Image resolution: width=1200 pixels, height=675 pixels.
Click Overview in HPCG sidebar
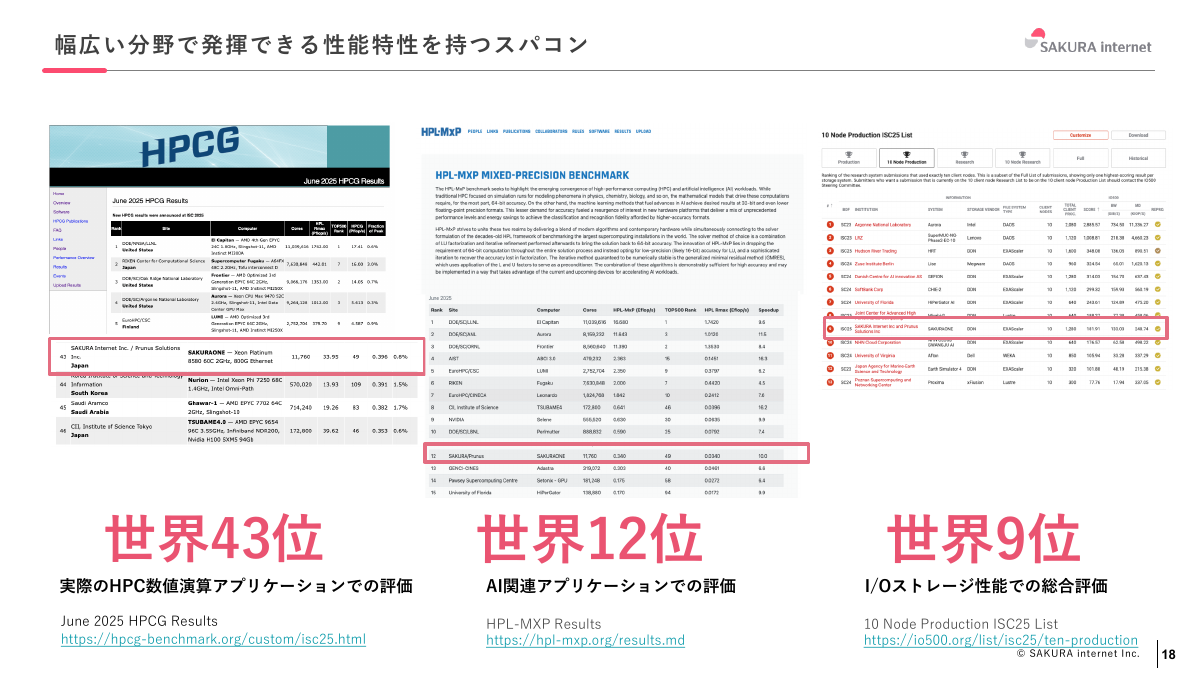[x=62, y=203]
